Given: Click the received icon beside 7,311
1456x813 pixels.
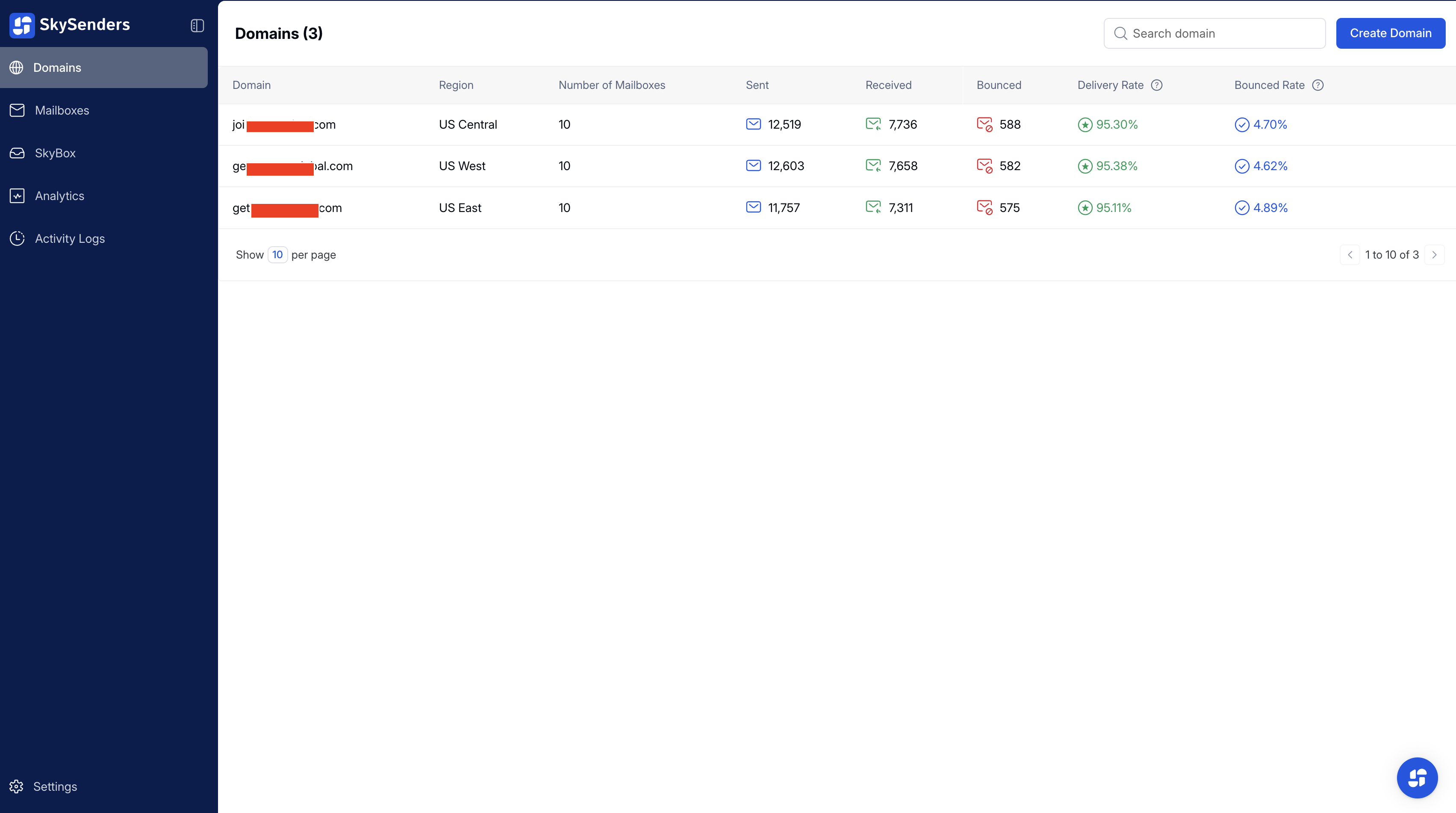Looking at the screenshot, I should coord(872,207).
